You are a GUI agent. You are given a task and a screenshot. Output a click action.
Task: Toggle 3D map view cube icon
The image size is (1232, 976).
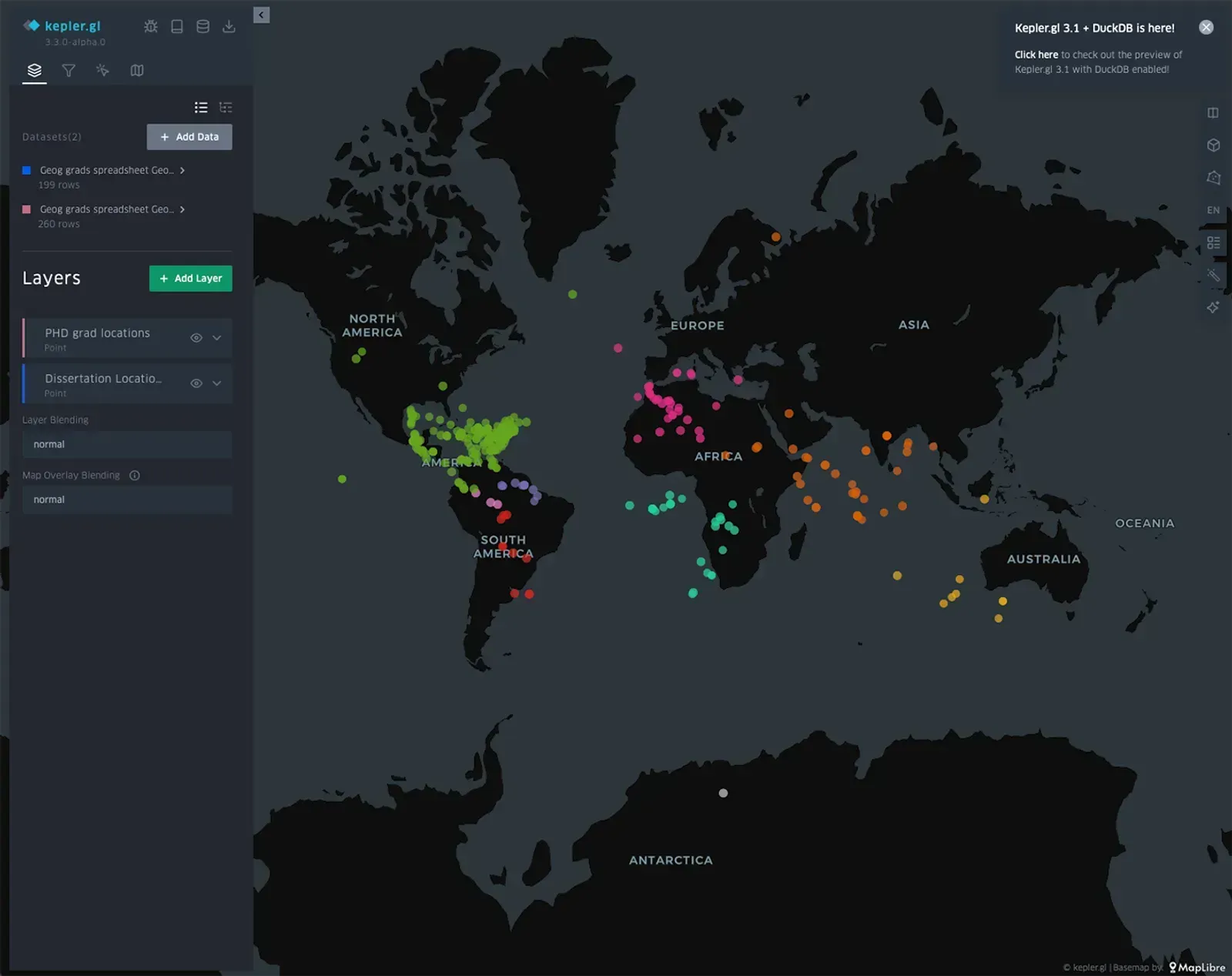pyautogui.click(x=1214, y=145)
